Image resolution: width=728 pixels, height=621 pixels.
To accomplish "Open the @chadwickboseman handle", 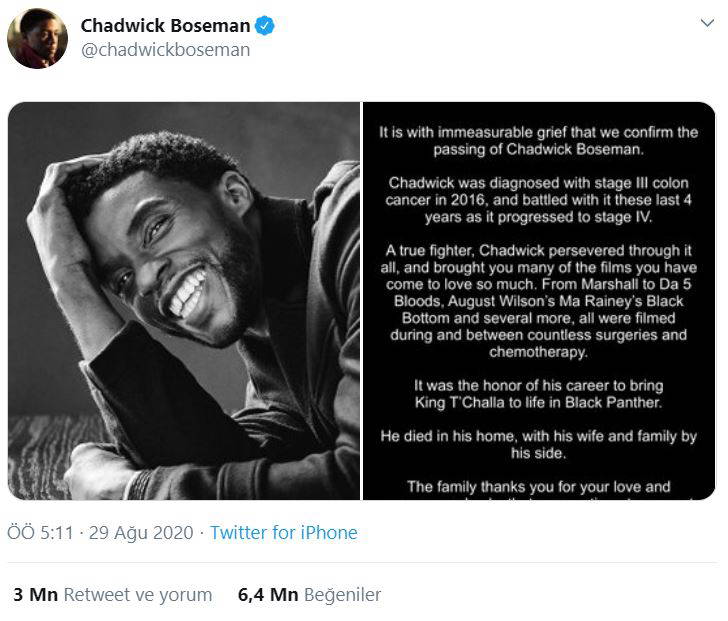I will [x=165, y=49].
